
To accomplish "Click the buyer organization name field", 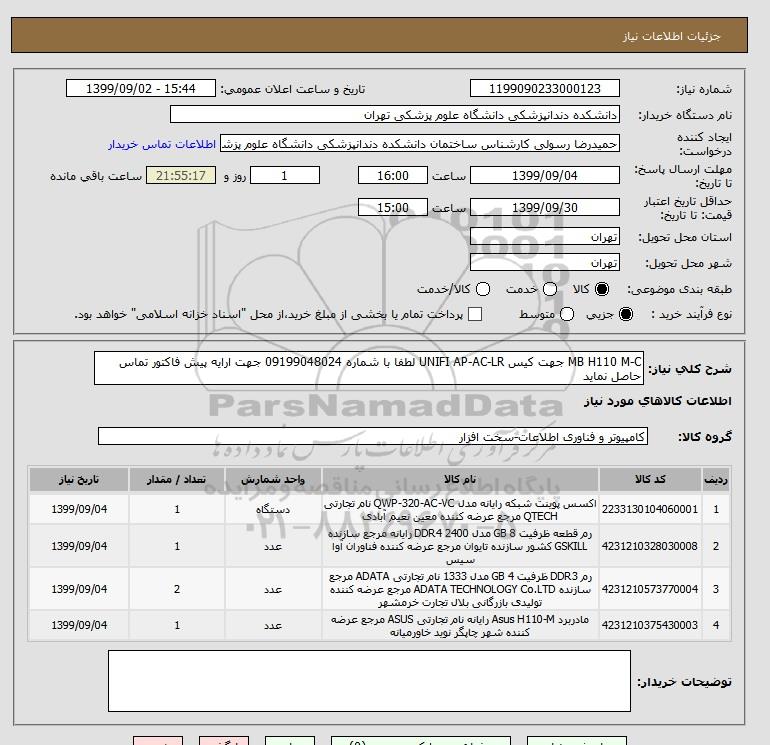I will pos(395,114).
